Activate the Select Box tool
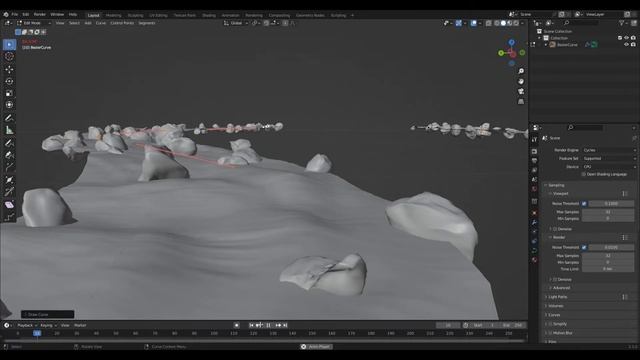This screenshot has height=360, width=640. (9, 44)
